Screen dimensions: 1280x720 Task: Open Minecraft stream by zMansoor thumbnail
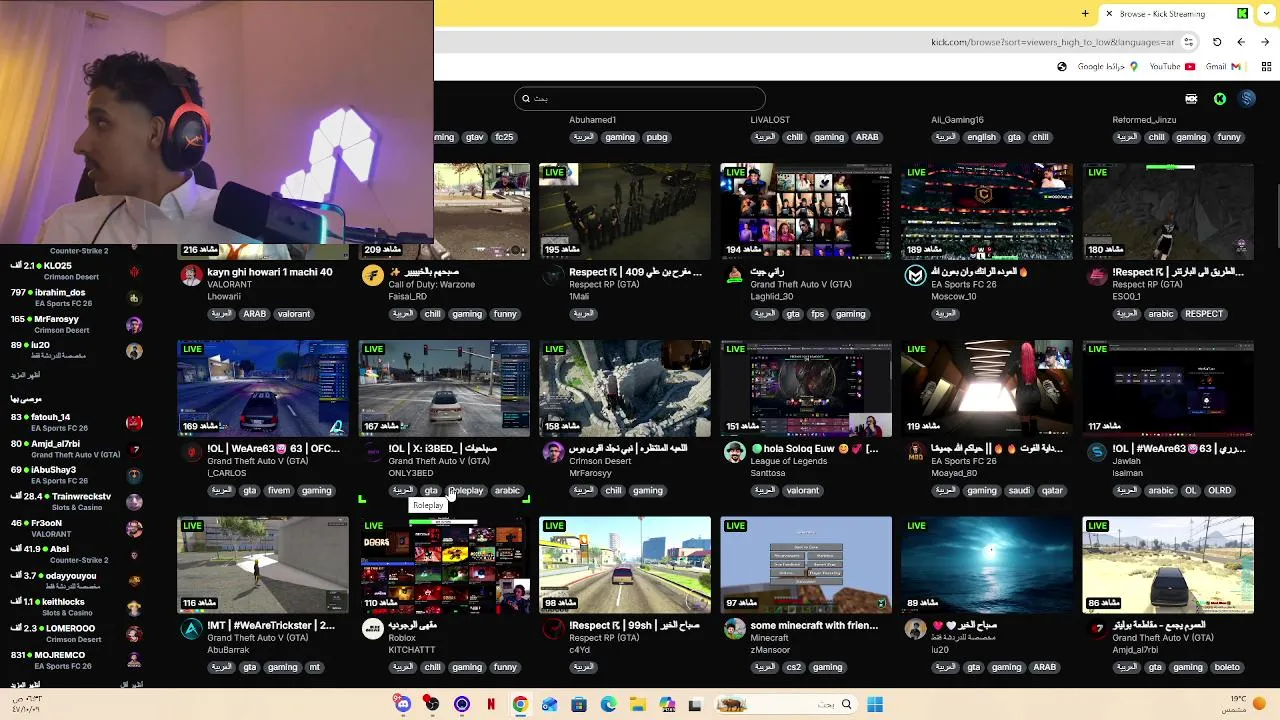coord(806,565)
